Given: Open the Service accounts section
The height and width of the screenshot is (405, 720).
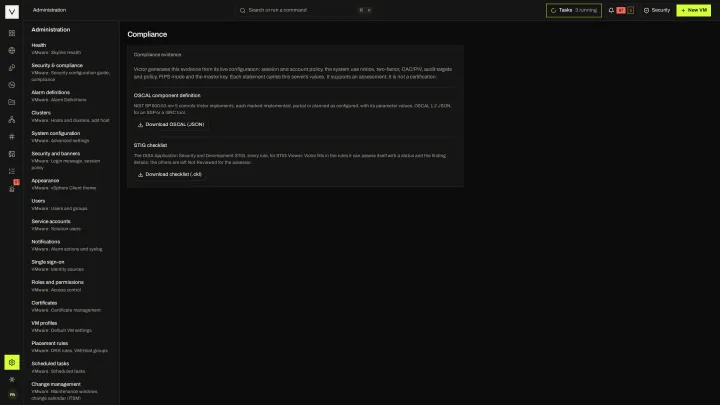Looking at the screenshot, I should [71, 225].
